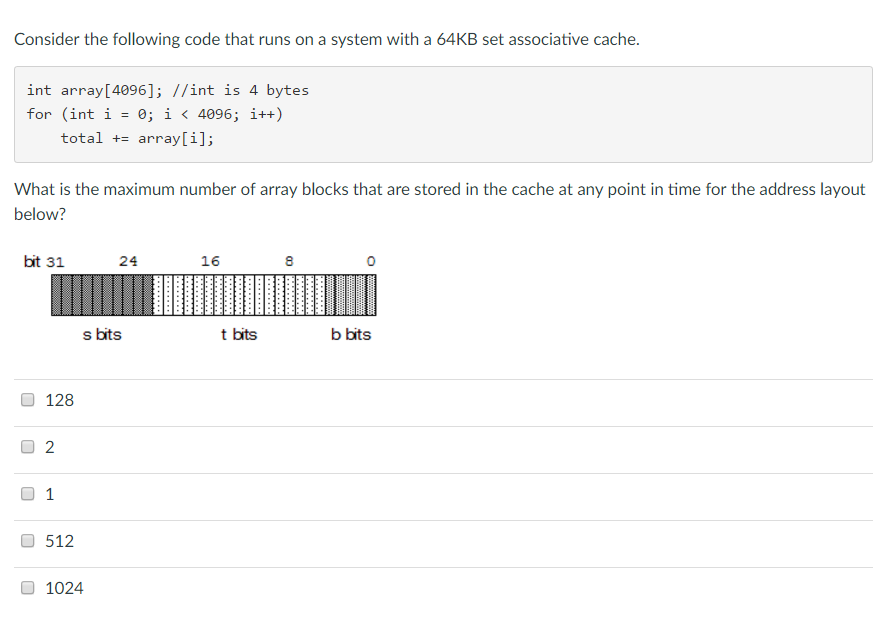Click the question text about maximum array blocks
This screenshot has width=877, height=634.
[x=440, y=189]
